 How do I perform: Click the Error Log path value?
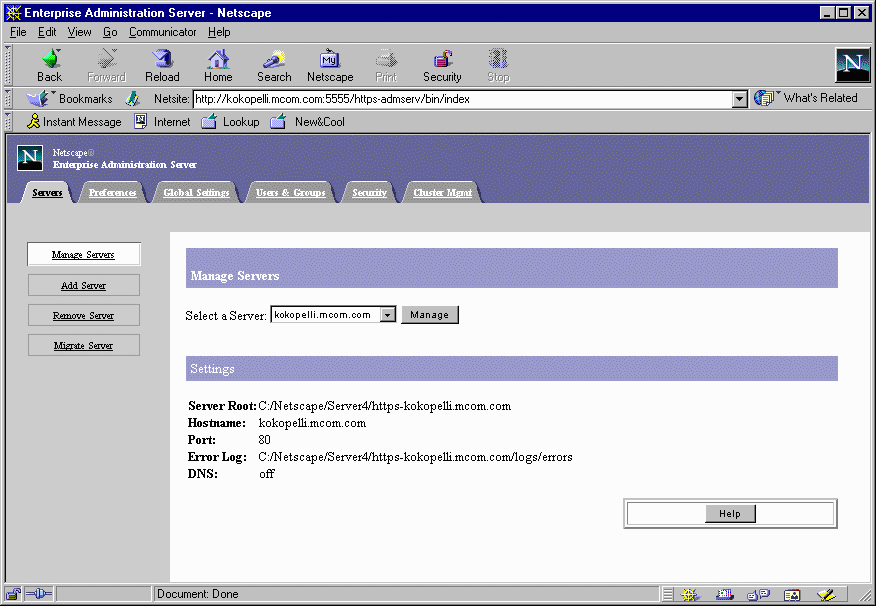point(415,457)
